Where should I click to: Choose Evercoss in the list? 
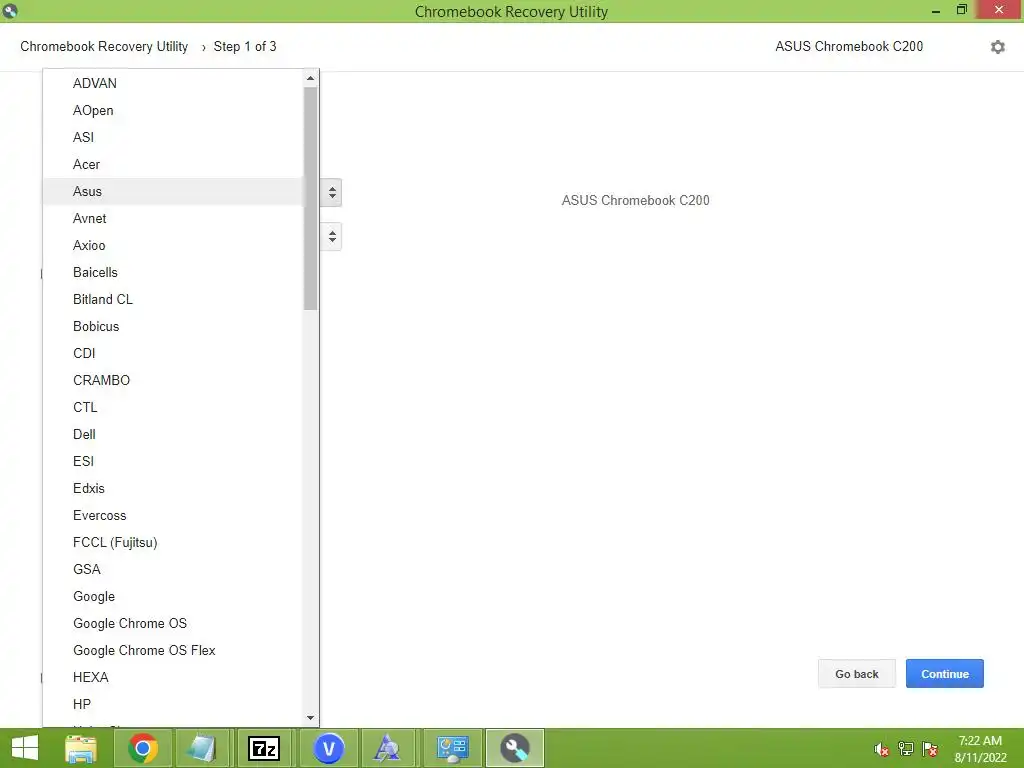point(173,515)
